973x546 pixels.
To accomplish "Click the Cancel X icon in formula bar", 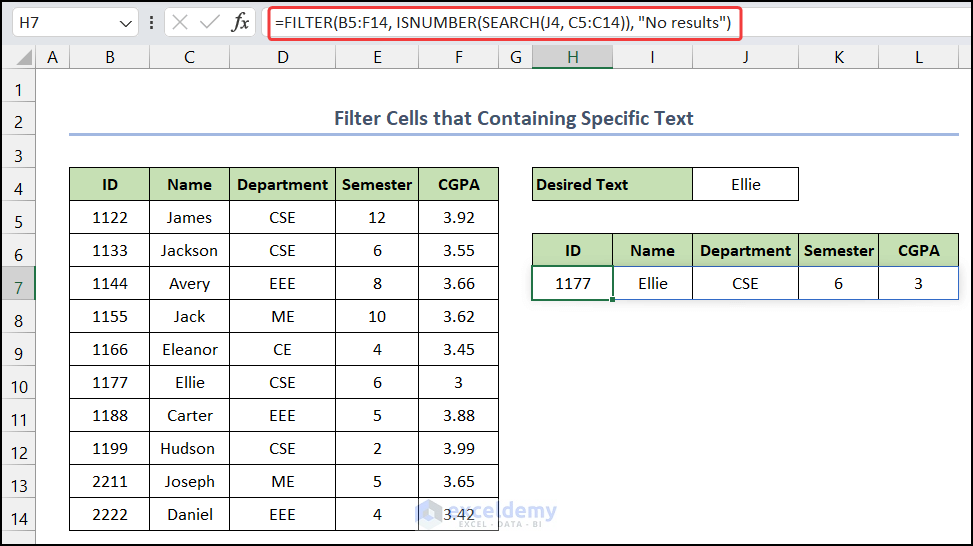I will pos(180,22).
